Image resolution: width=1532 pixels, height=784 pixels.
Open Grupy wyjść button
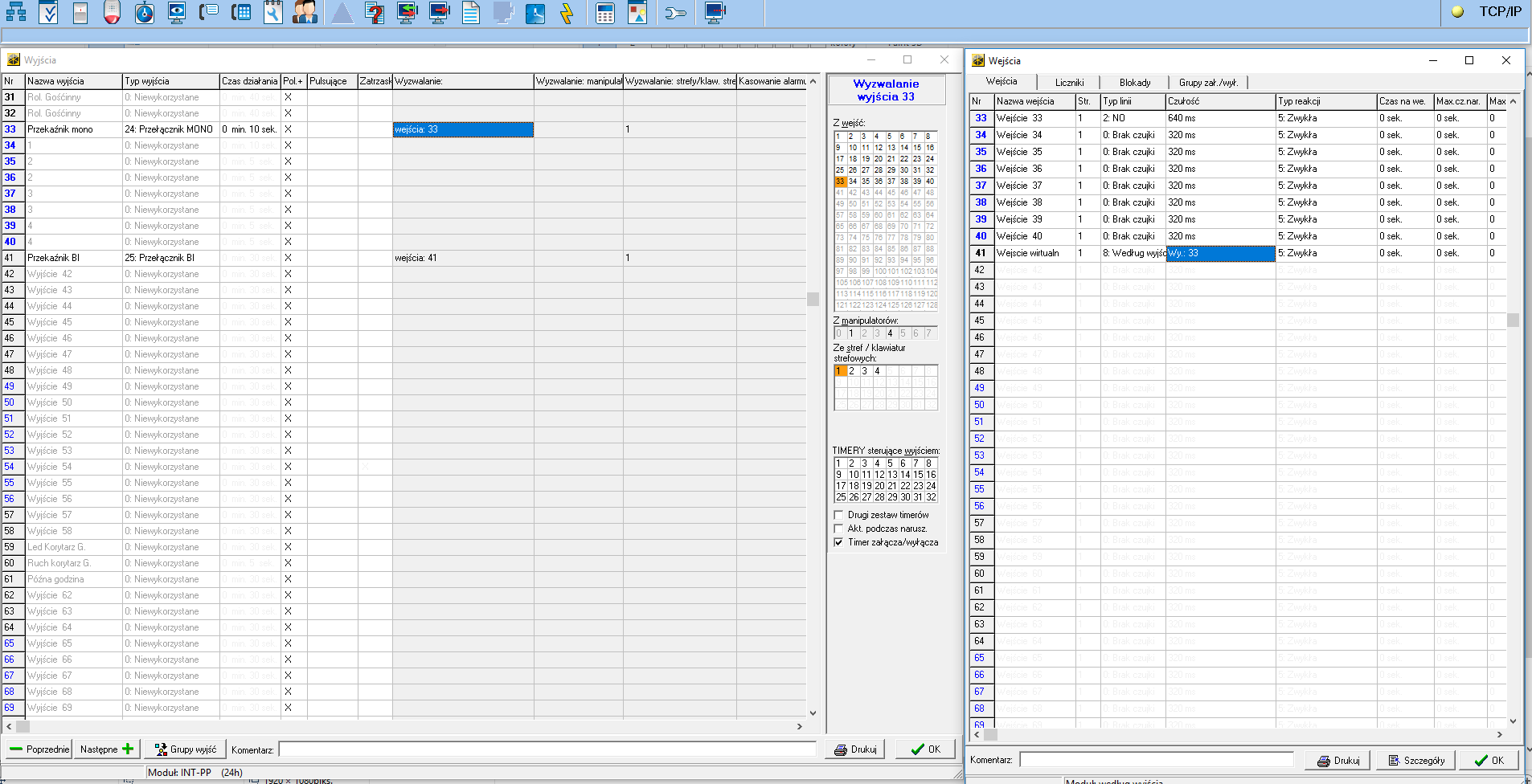point(185,749)
